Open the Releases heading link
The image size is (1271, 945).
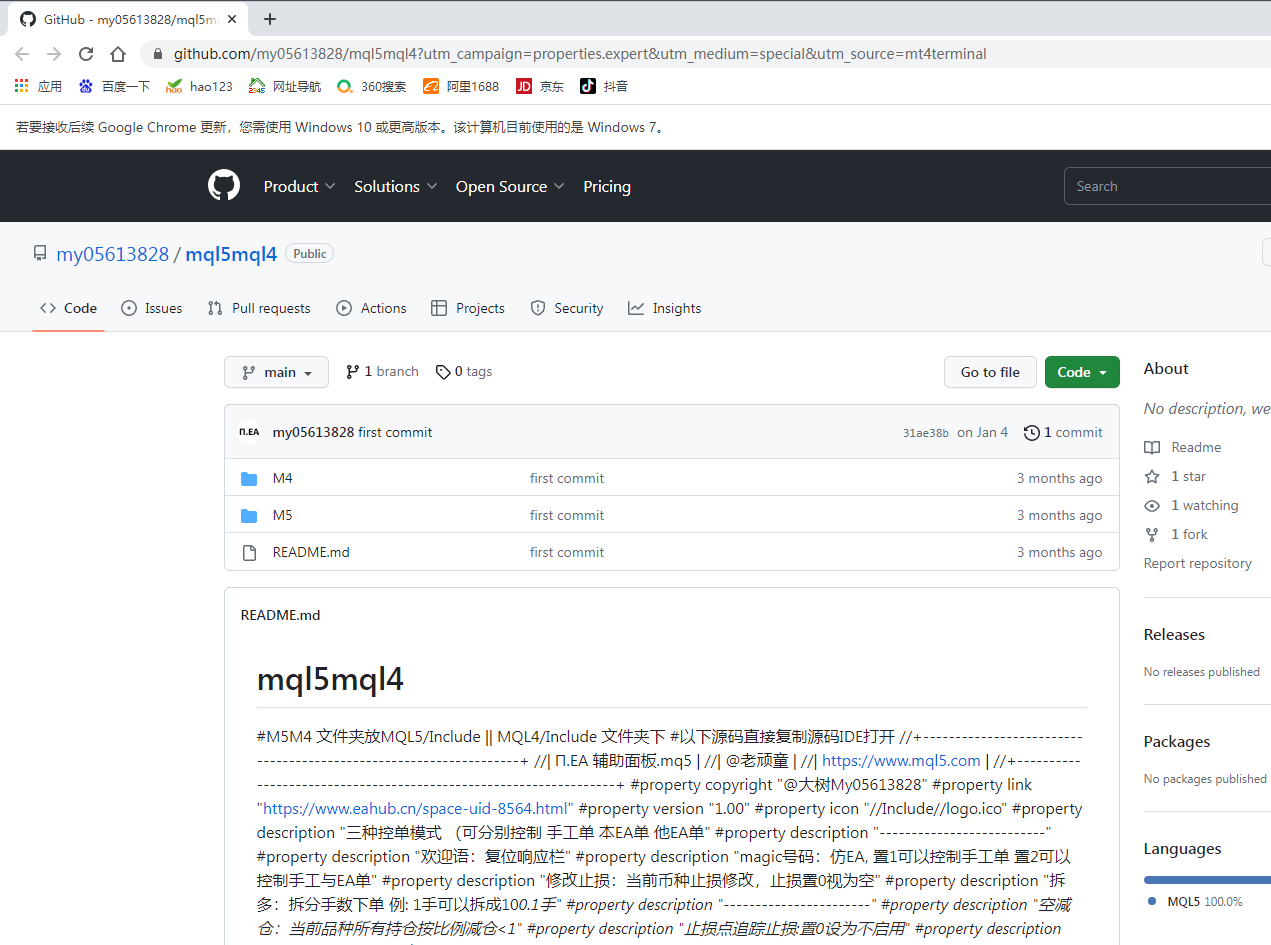tap(1174, 634)
